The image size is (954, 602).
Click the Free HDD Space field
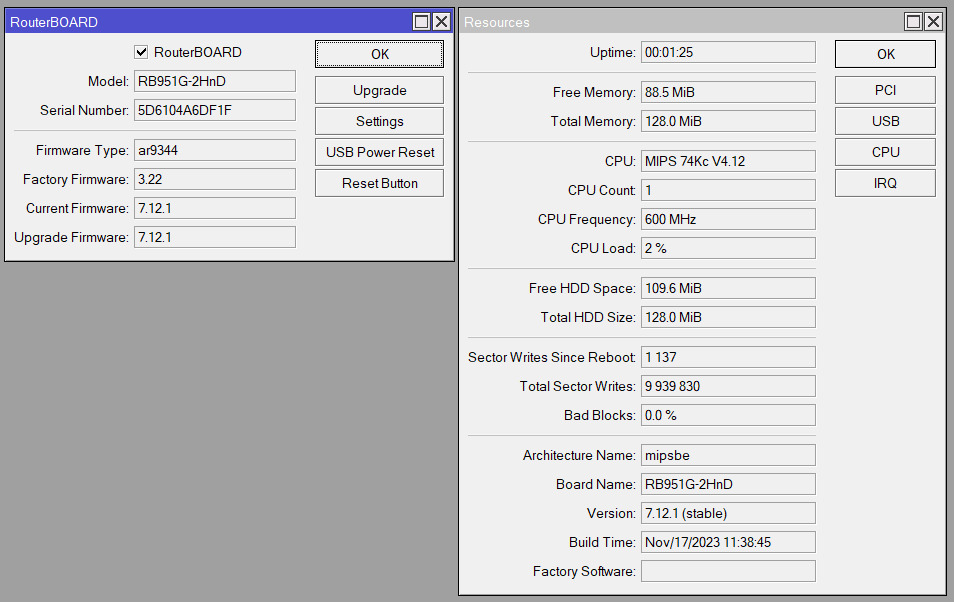(x=728, y=288)
